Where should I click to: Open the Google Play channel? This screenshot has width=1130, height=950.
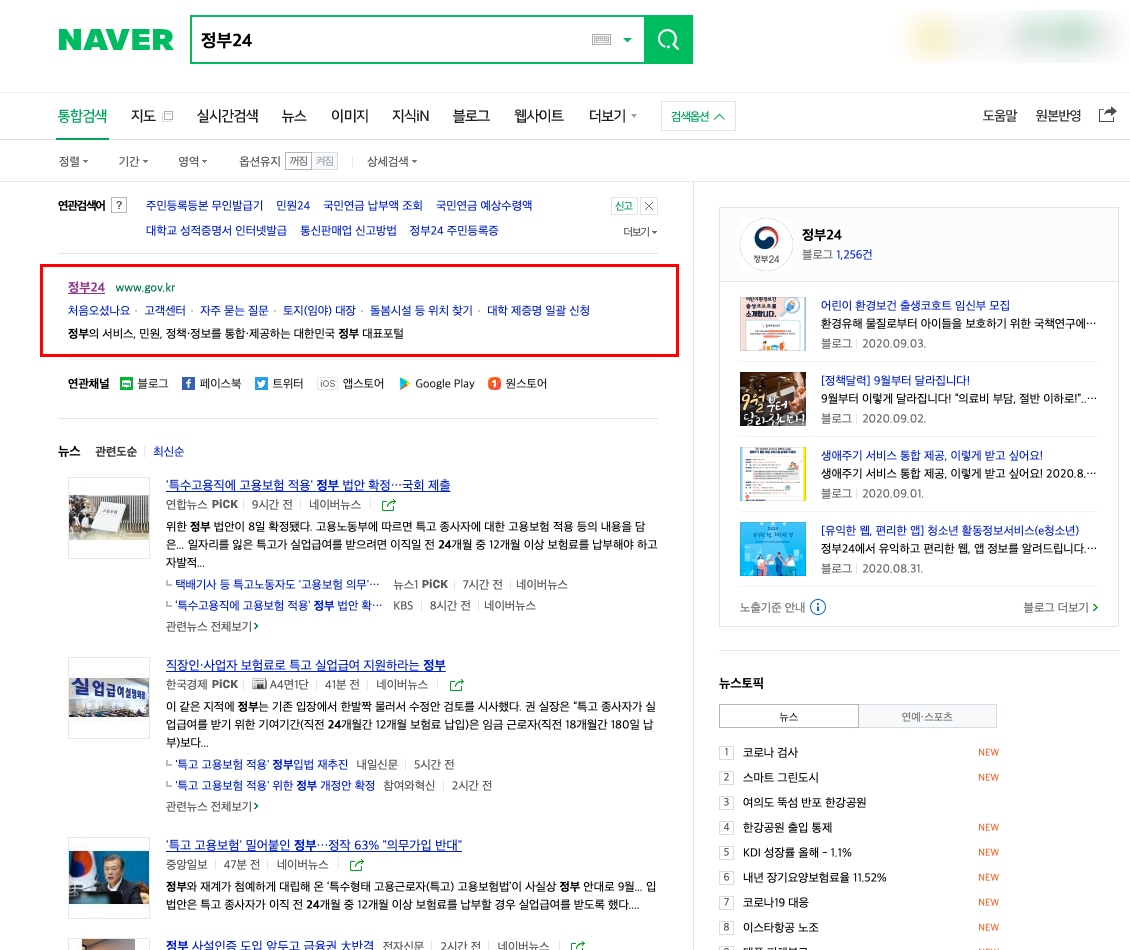click(x=437, y=383)
